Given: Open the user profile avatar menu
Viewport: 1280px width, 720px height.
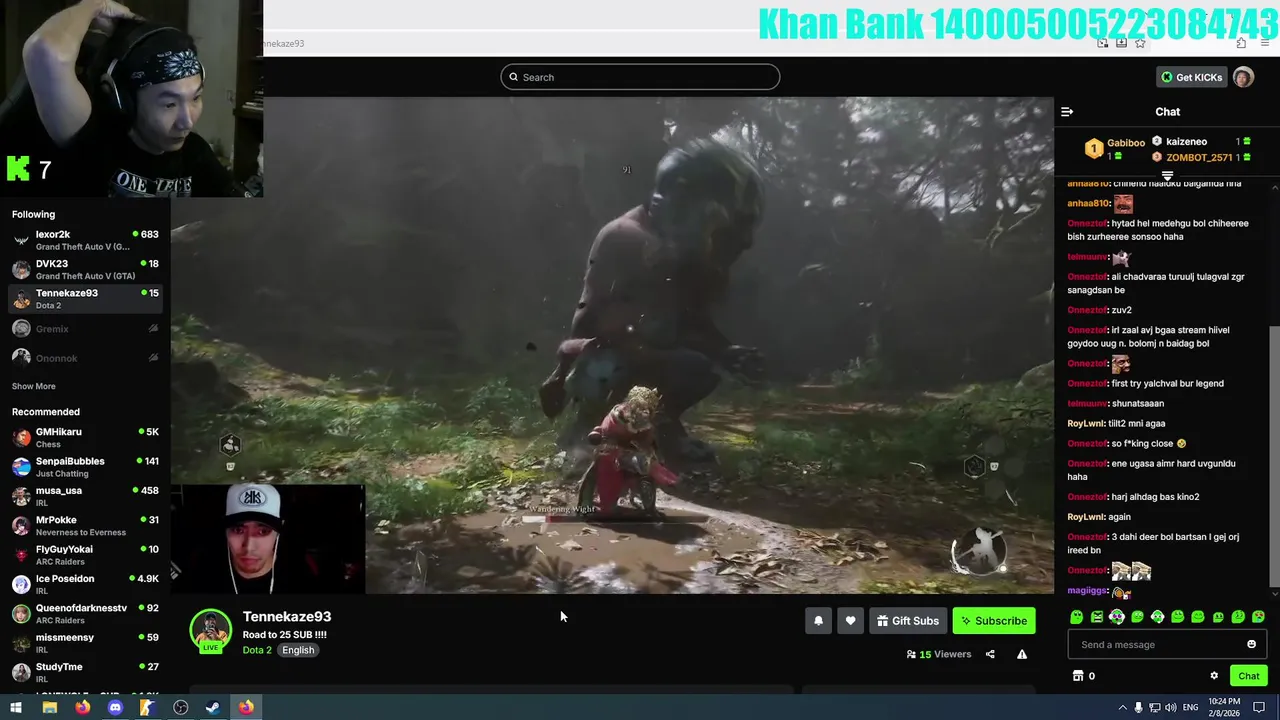Looking at the screenshot, I should pos(1243,77).
